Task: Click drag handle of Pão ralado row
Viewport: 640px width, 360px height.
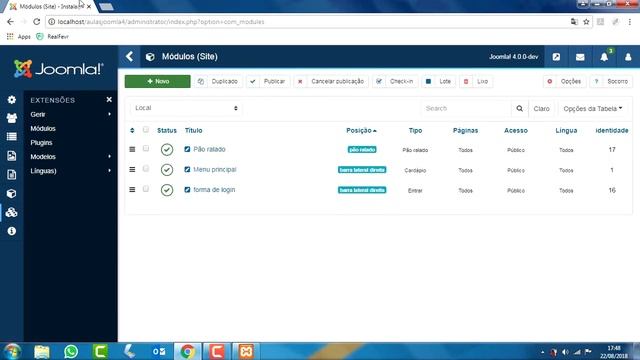Action: tap(132, 149)
